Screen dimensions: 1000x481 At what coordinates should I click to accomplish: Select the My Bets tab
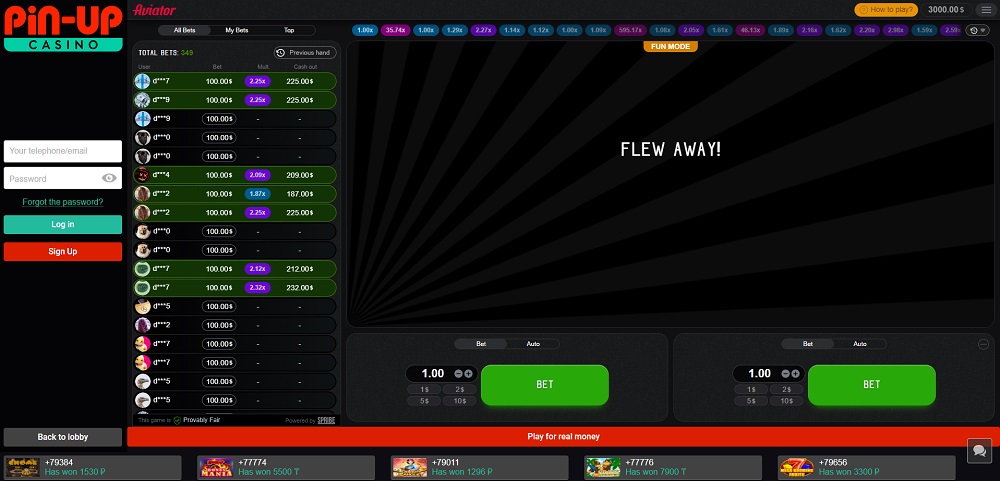(x=237, y=30)
